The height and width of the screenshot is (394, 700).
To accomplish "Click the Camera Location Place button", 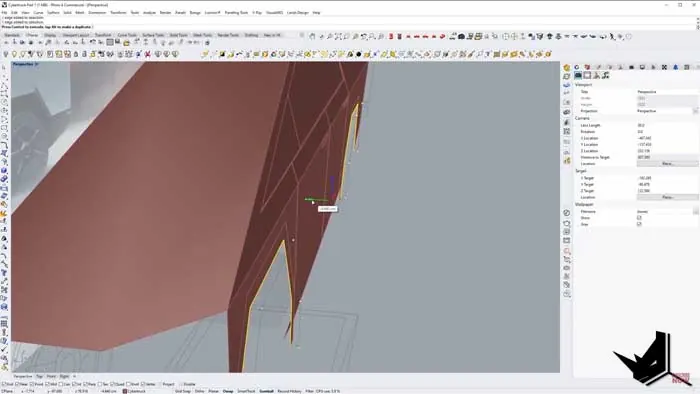I will [x=667, y=164].
